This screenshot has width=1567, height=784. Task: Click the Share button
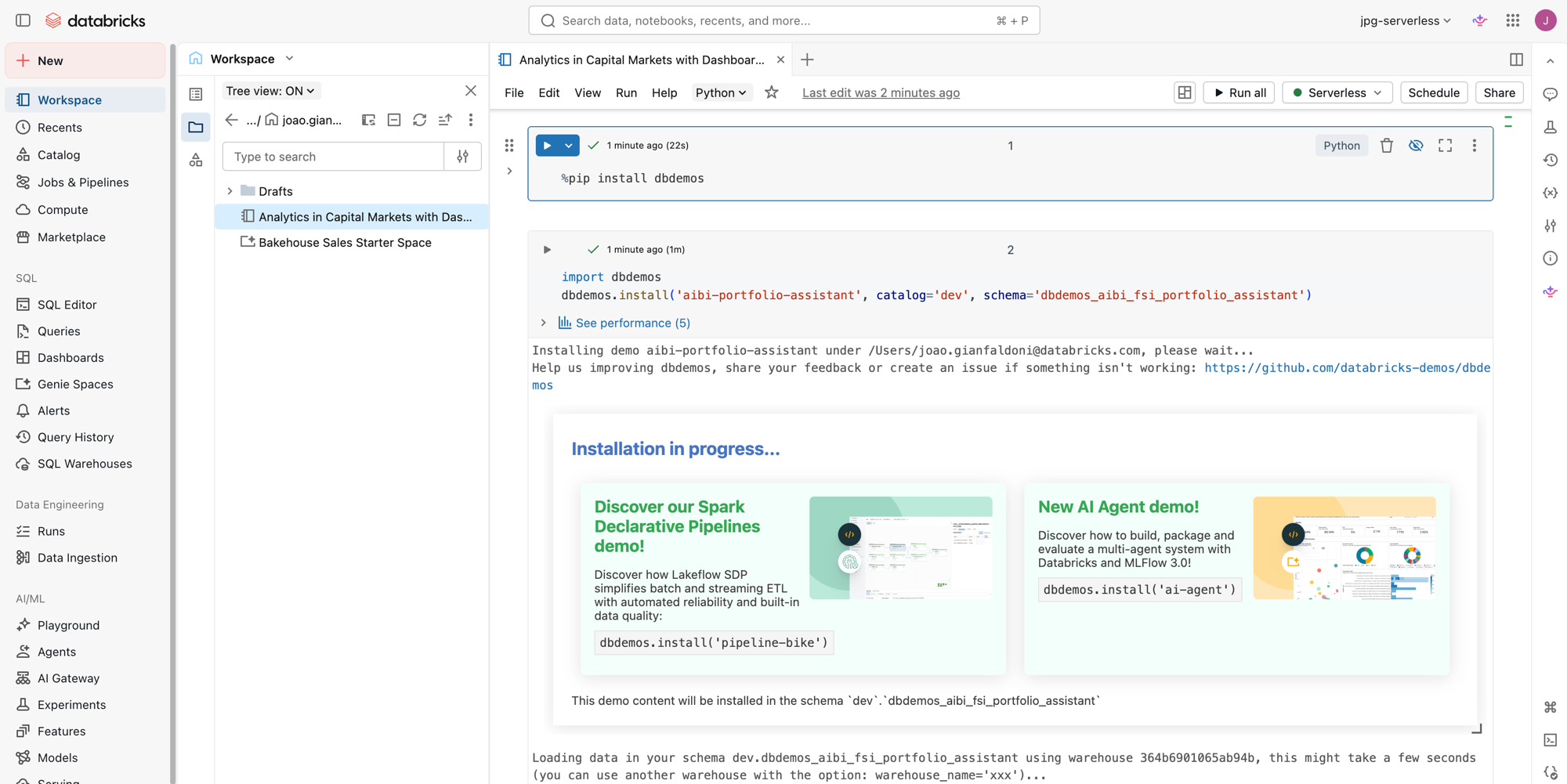coord(1499,92)
